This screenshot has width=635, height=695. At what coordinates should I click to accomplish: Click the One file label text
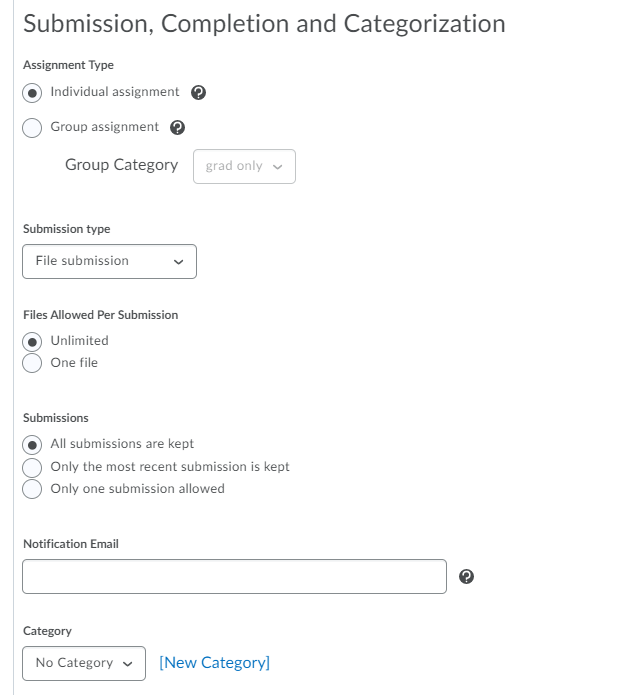tap(74, 363)
